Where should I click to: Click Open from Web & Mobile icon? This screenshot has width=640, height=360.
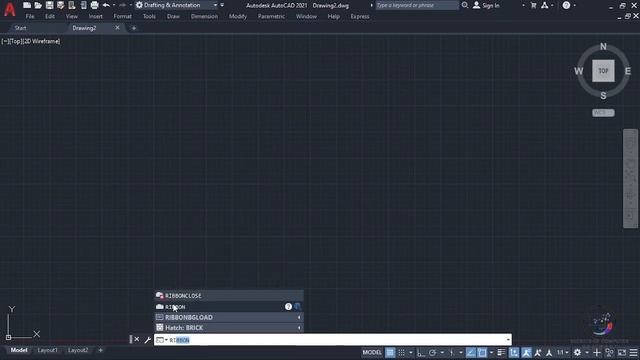[x=72, y=5]
